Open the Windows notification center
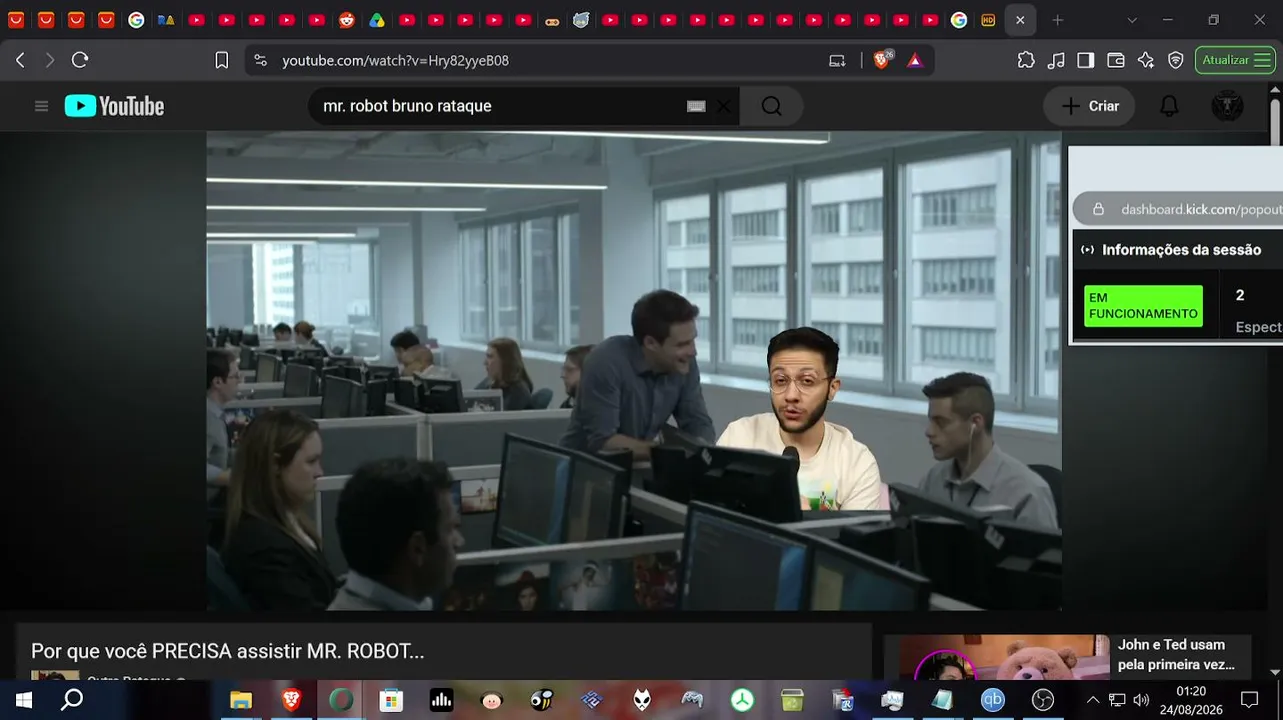Viewport: 1283px width, 720px height. (1249, 700)
